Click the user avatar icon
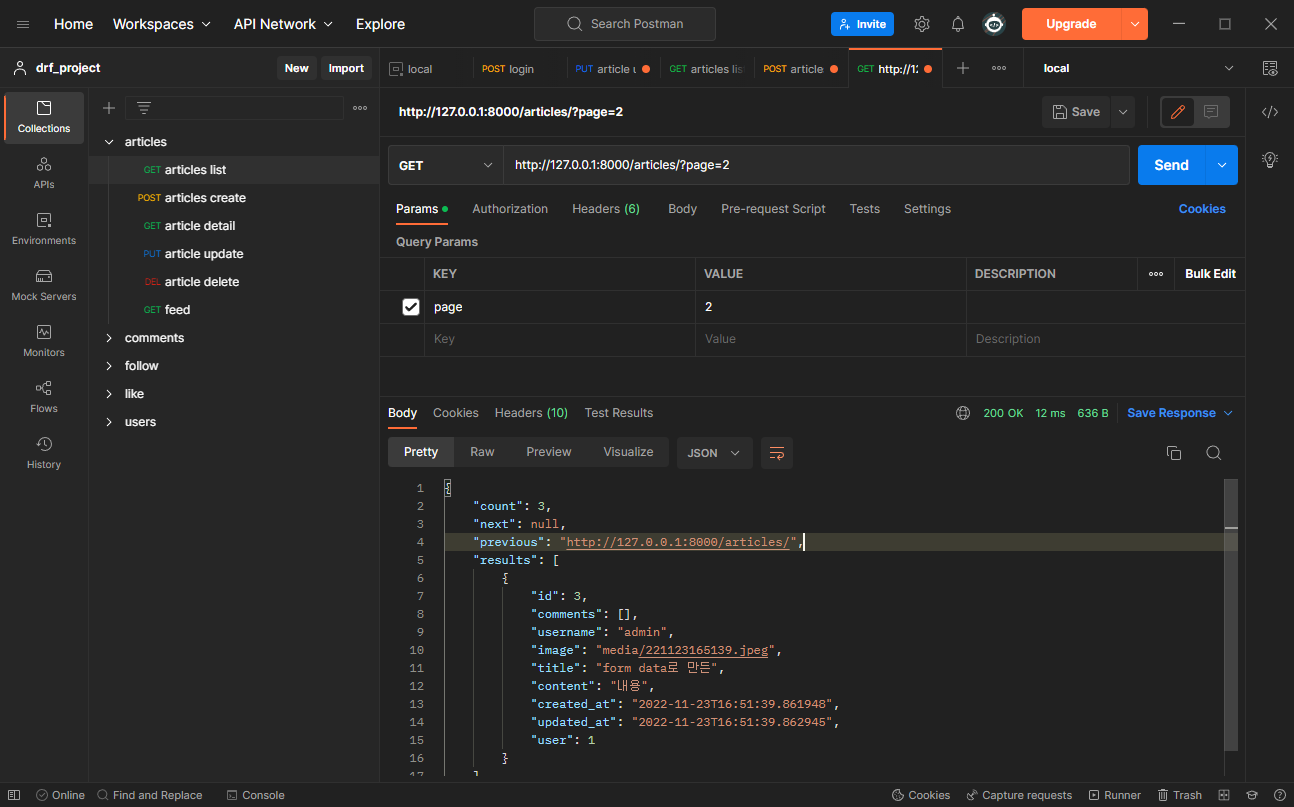The image size is (1294, 807). coord(994,24)
